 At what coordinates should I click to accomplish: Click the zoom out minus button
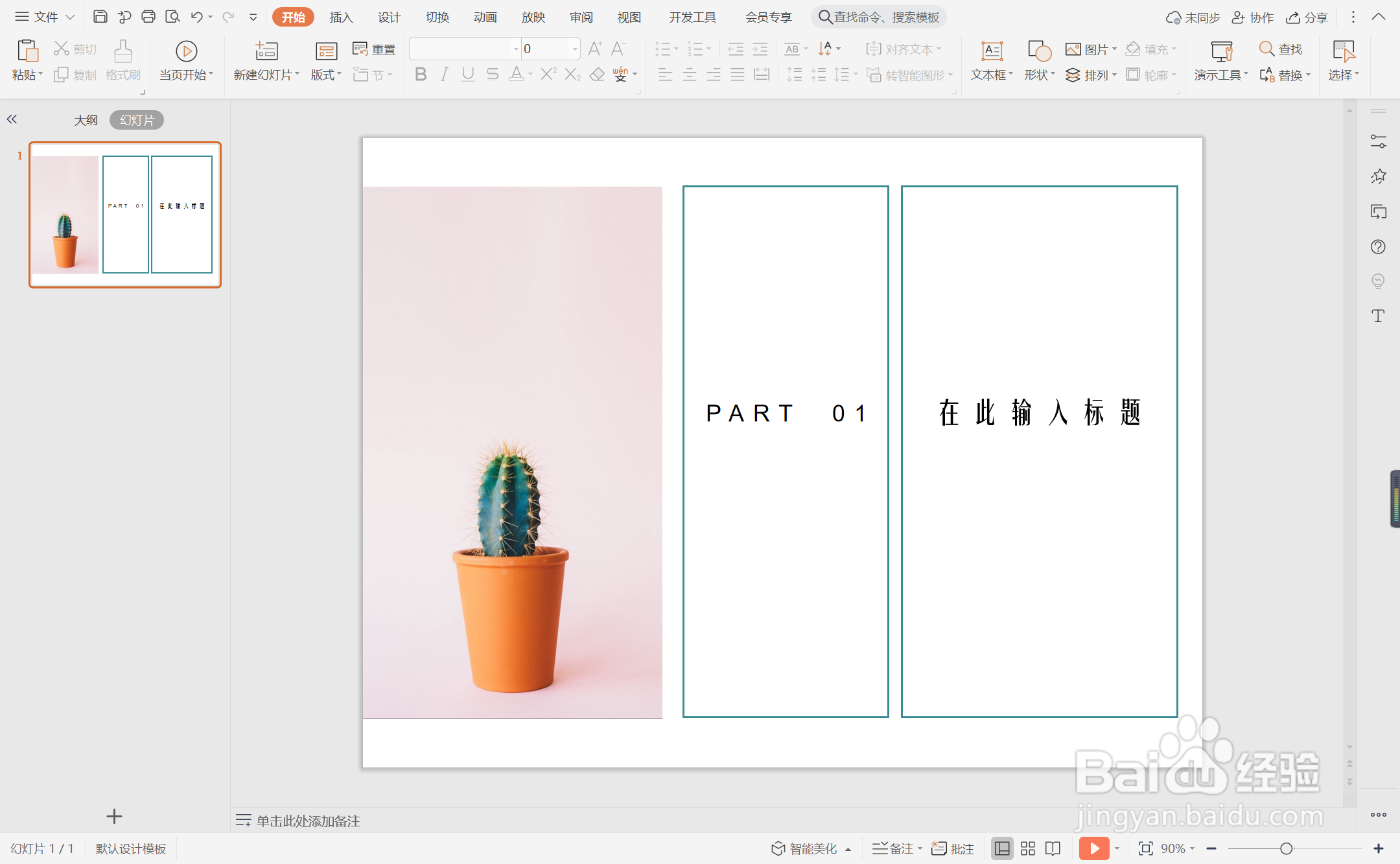point(1211,848)
